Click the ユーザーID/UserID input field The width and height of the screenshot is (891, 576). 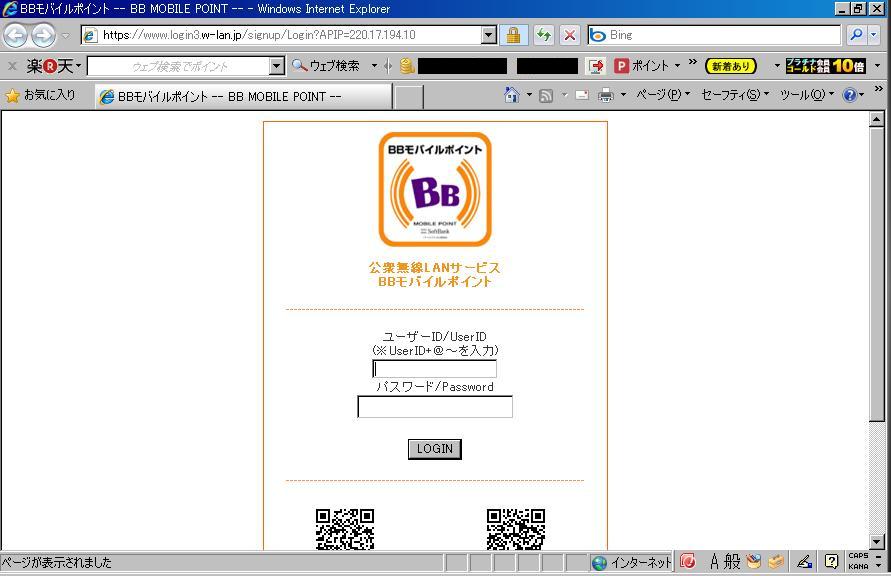coord(435,369)
